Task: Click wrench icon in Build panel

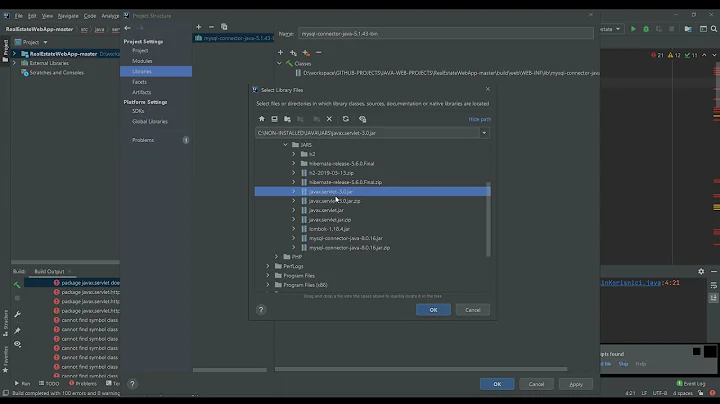Action: tap(17, 314)
